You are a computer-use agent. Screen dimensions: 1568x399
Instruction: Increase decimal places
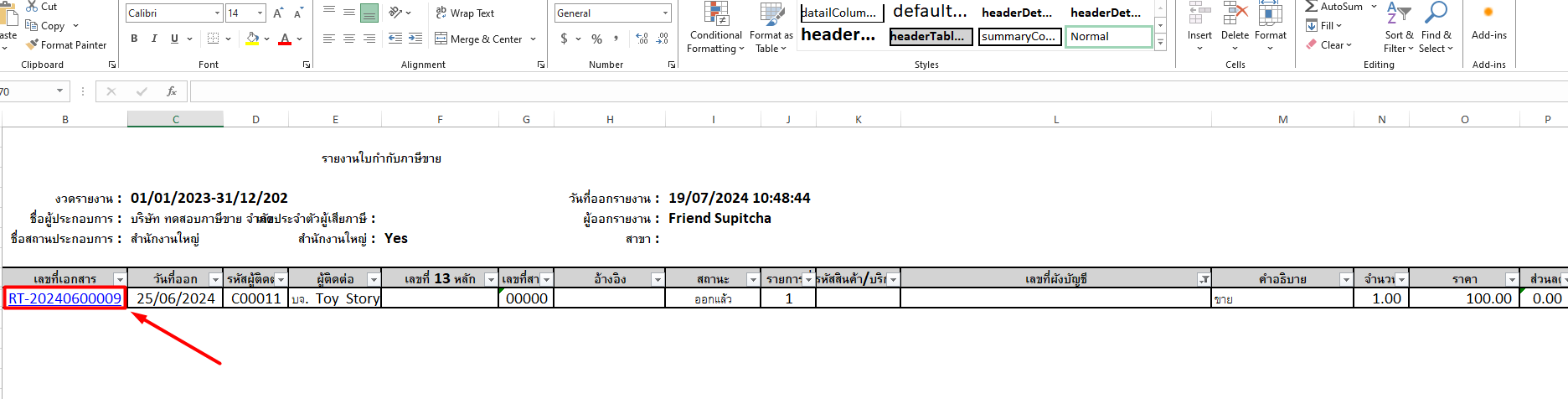pos(642,39)
